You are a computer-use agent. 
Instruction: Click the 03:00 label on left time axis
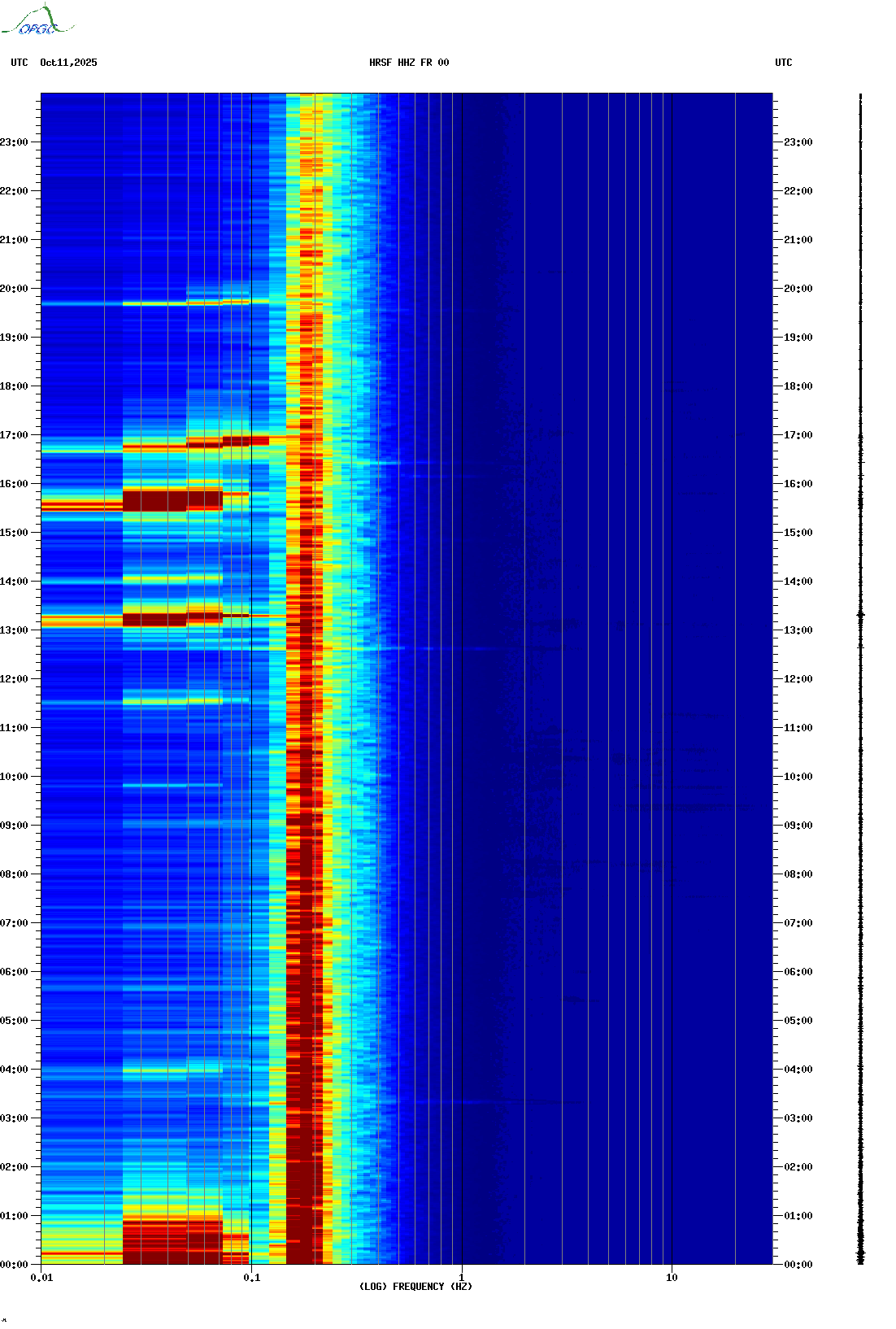(14, 1118)
